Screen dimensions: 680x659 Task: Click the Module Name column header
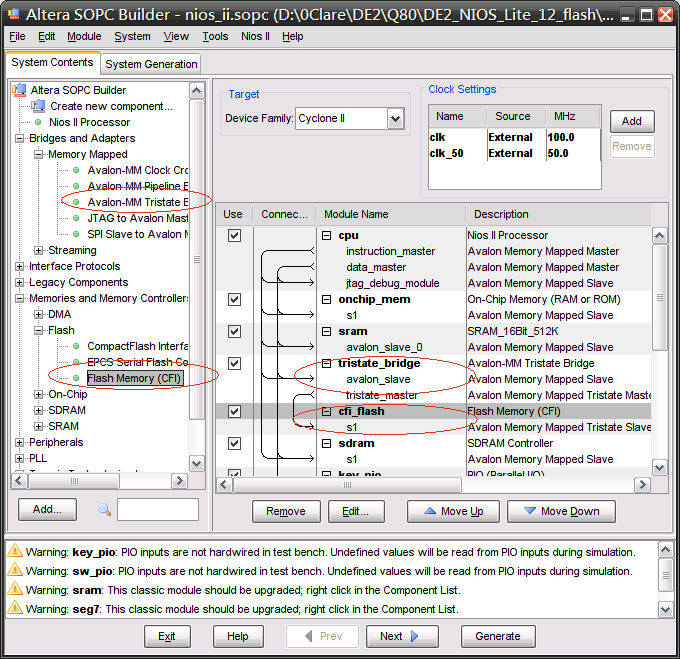point(391,214)
